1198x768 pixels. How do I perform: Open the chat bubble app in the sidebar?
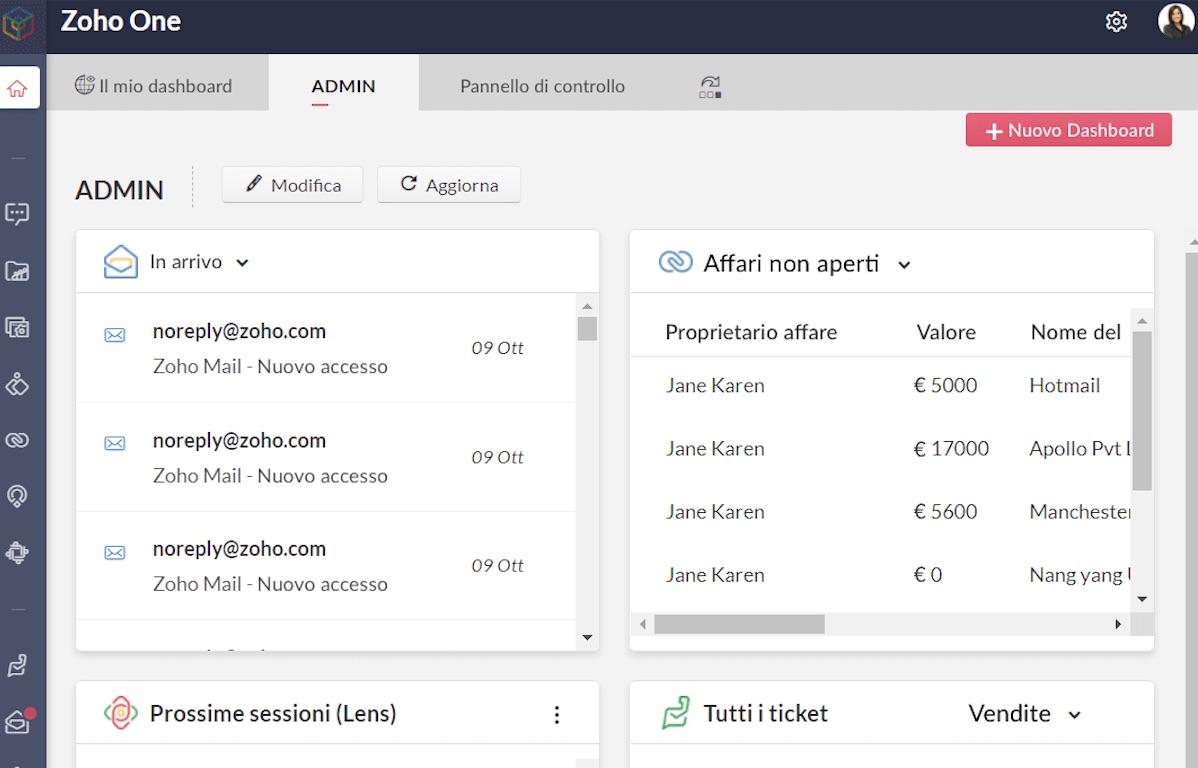point(17,213)
